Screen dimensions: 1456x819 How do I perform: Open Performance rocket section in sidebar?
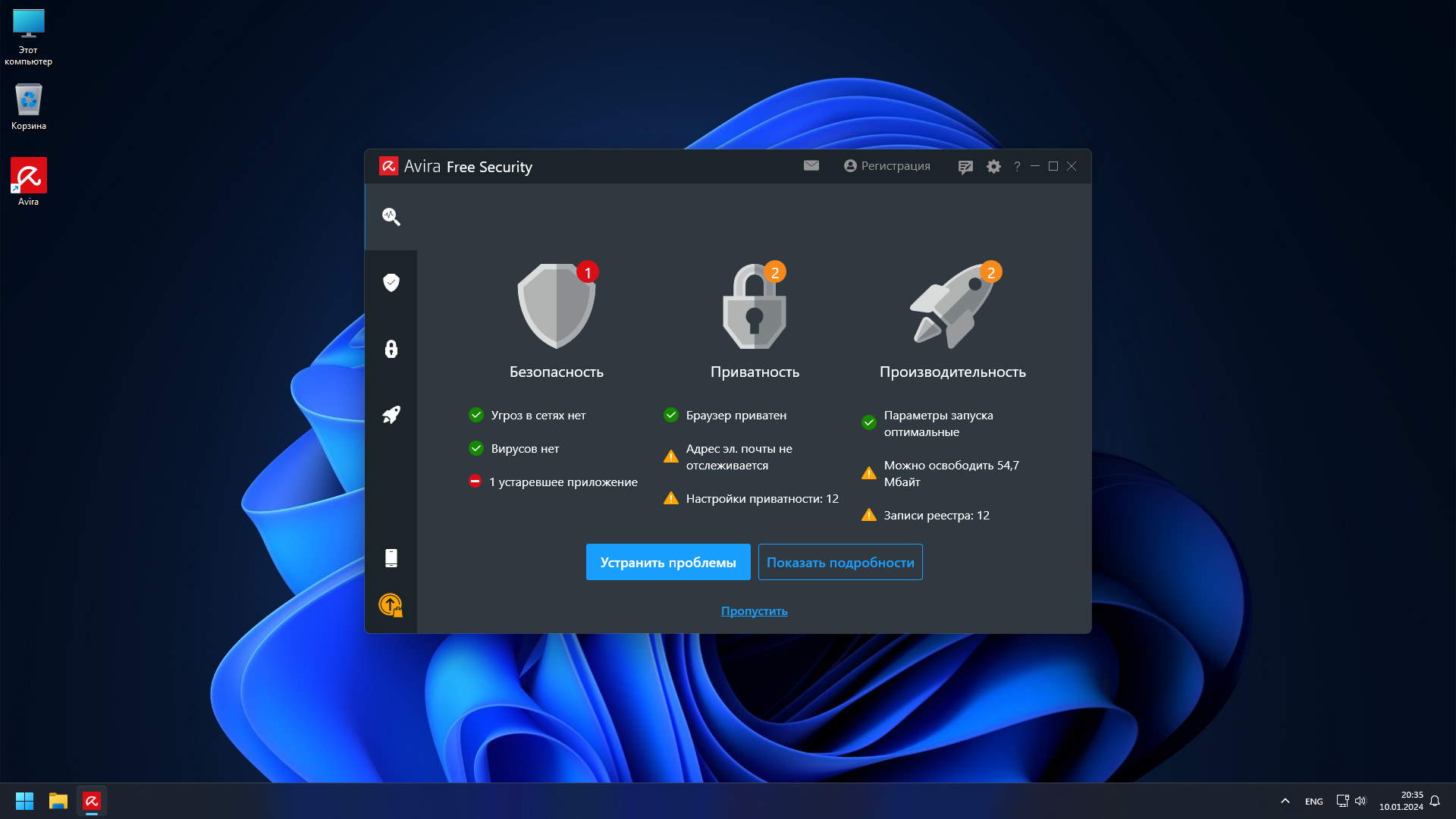tap(391, 415)
